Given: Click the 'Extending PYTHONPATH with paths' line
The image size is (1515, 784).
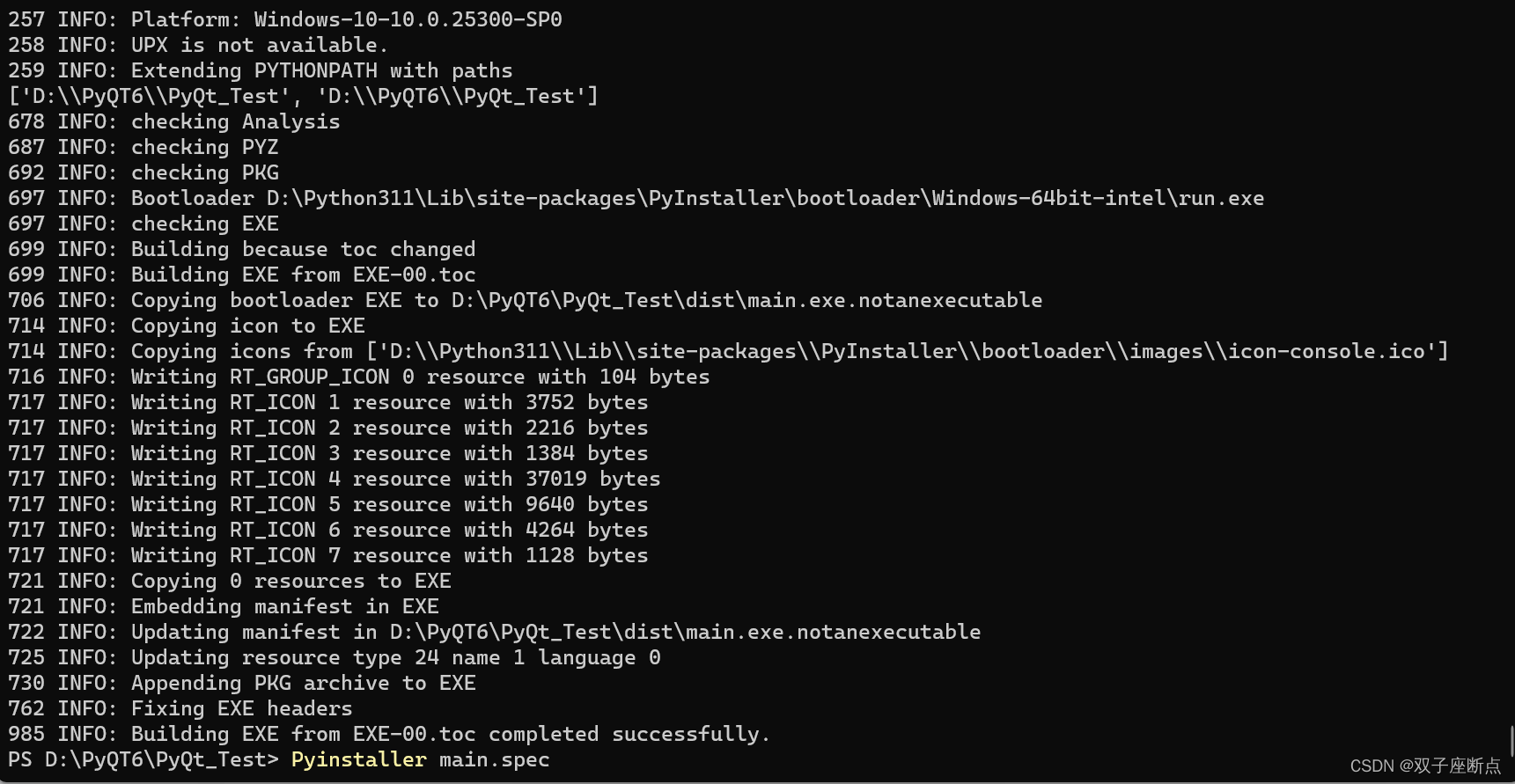Looking at the screenshot, I should 260,70.
